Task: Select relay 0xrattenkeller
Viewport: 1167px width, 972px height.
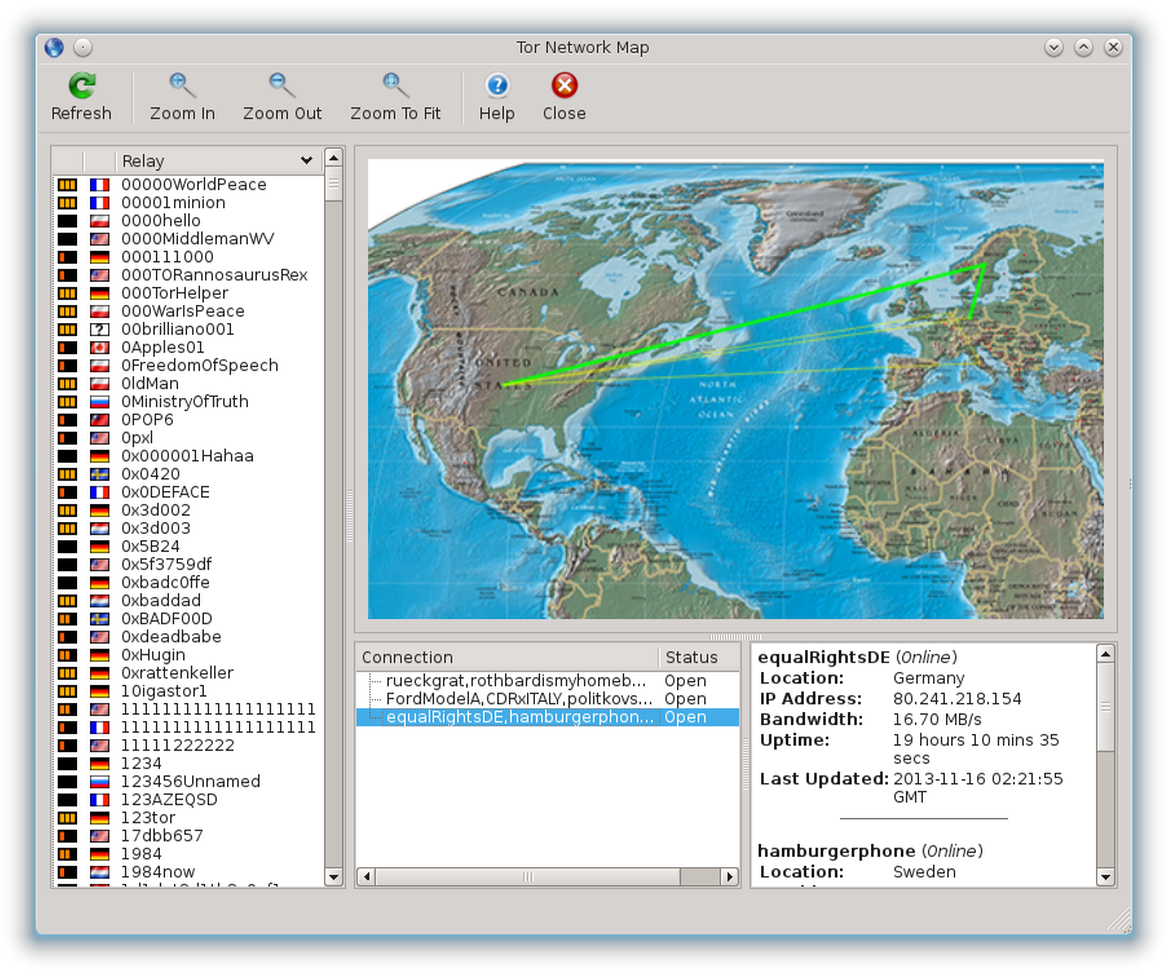Action: [177, 673]
